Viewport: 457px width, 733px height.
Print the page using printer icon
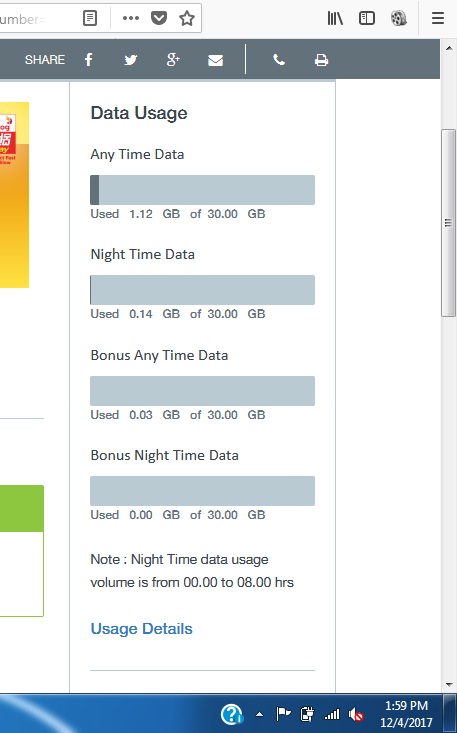point(321,60)
